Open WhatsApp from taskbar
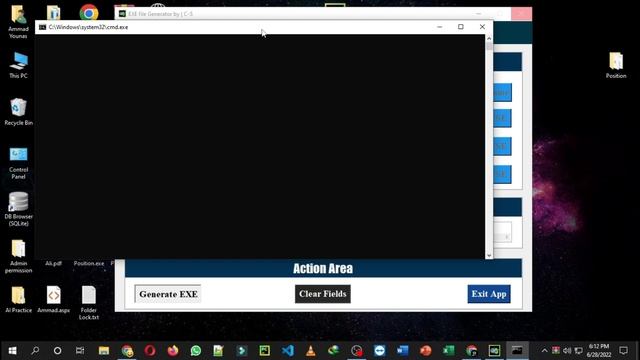The width and height of the screenshot is (640, 360). tap(196, 351)
